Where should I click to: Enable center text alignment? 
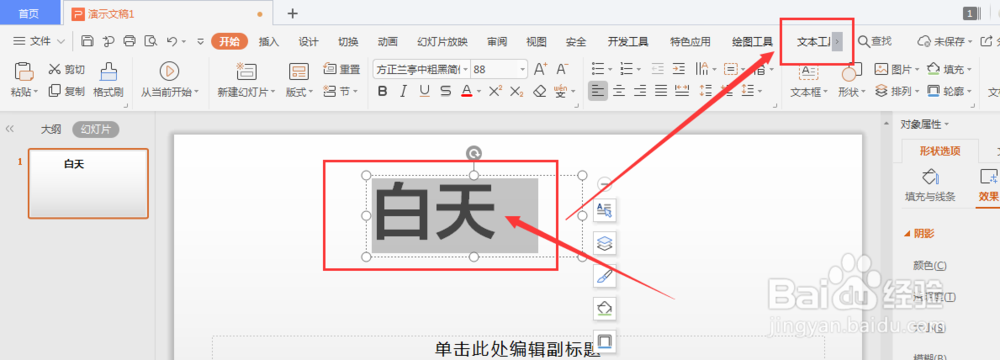click(619, 91)
